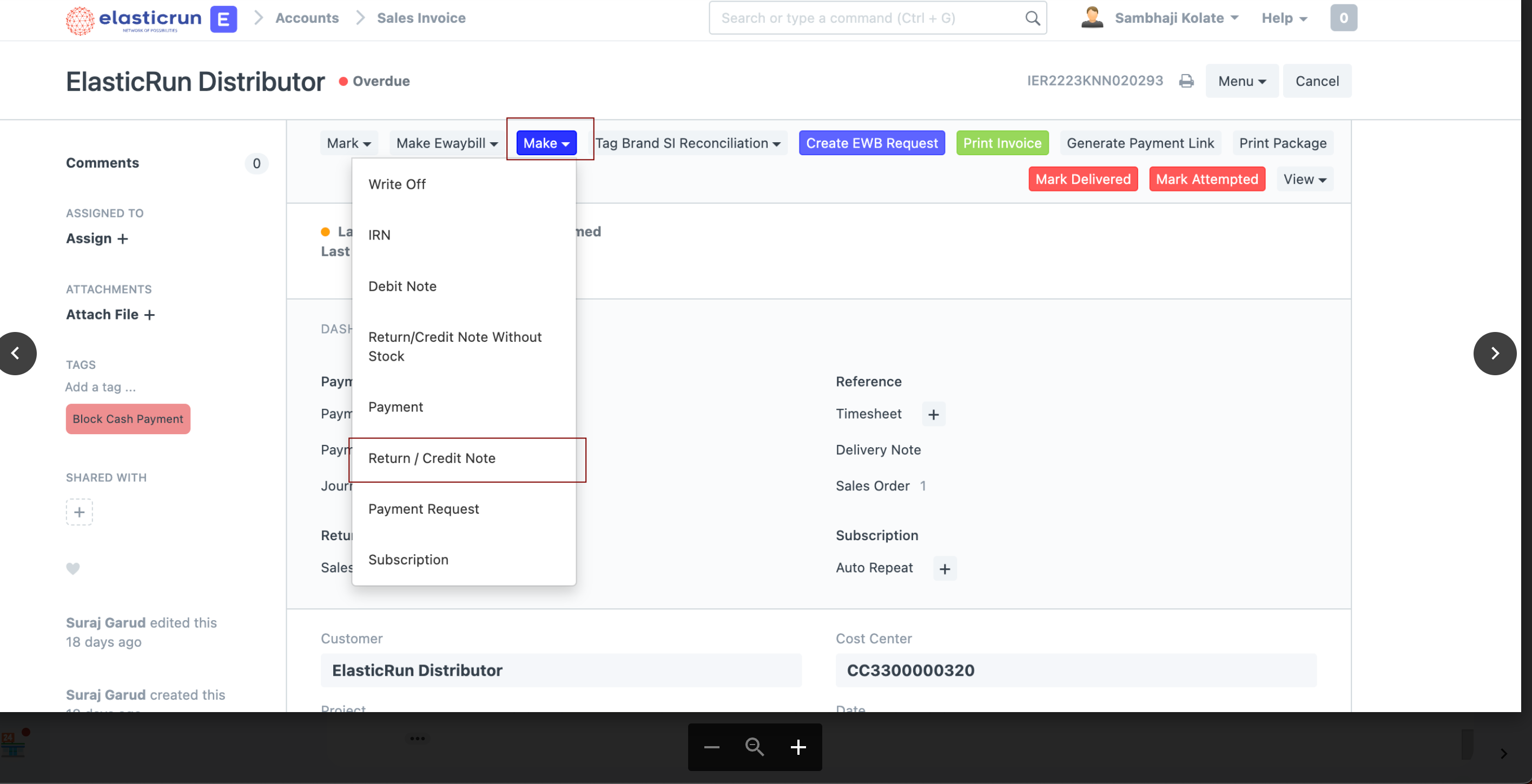Click Create EWB Request button
This screenshot has width=1532, height=784.
871,143
